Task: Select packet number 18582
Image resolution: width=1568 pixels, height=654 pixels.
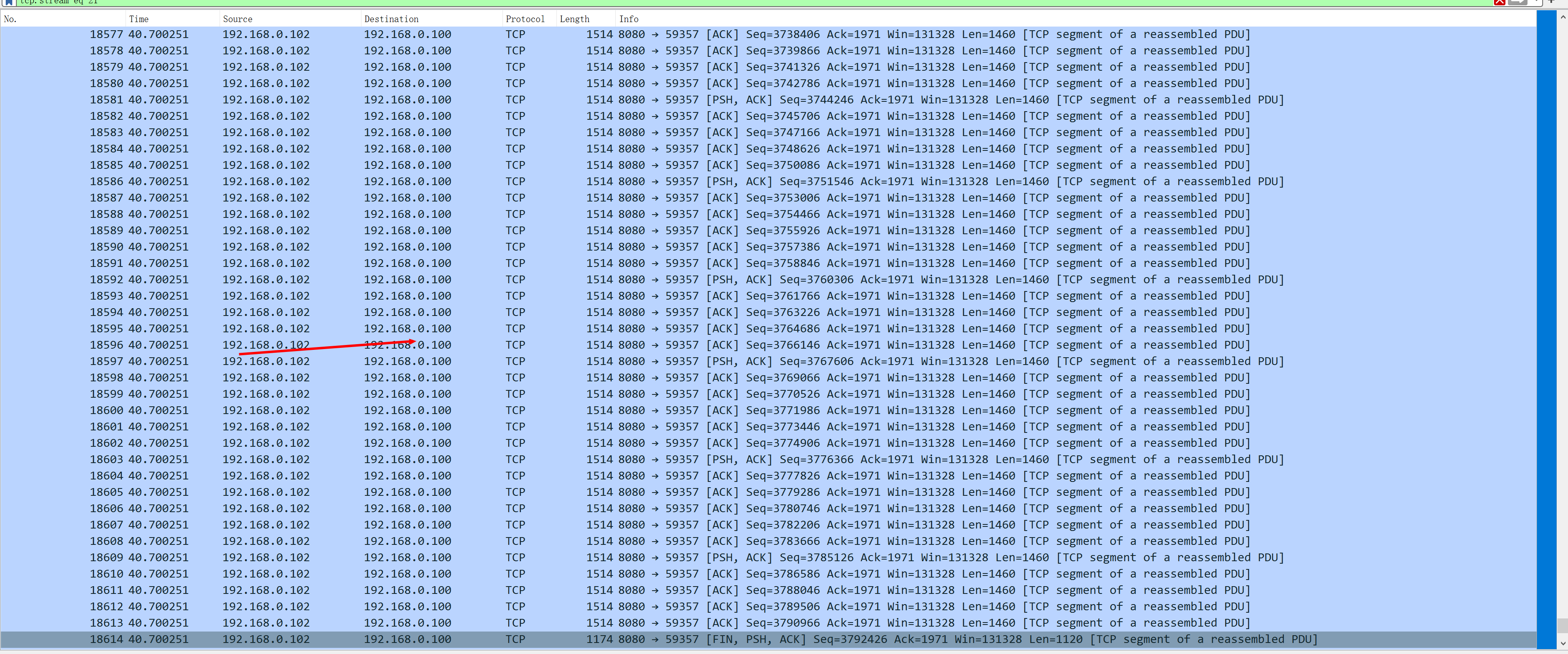Action: (x=768, y=116)
